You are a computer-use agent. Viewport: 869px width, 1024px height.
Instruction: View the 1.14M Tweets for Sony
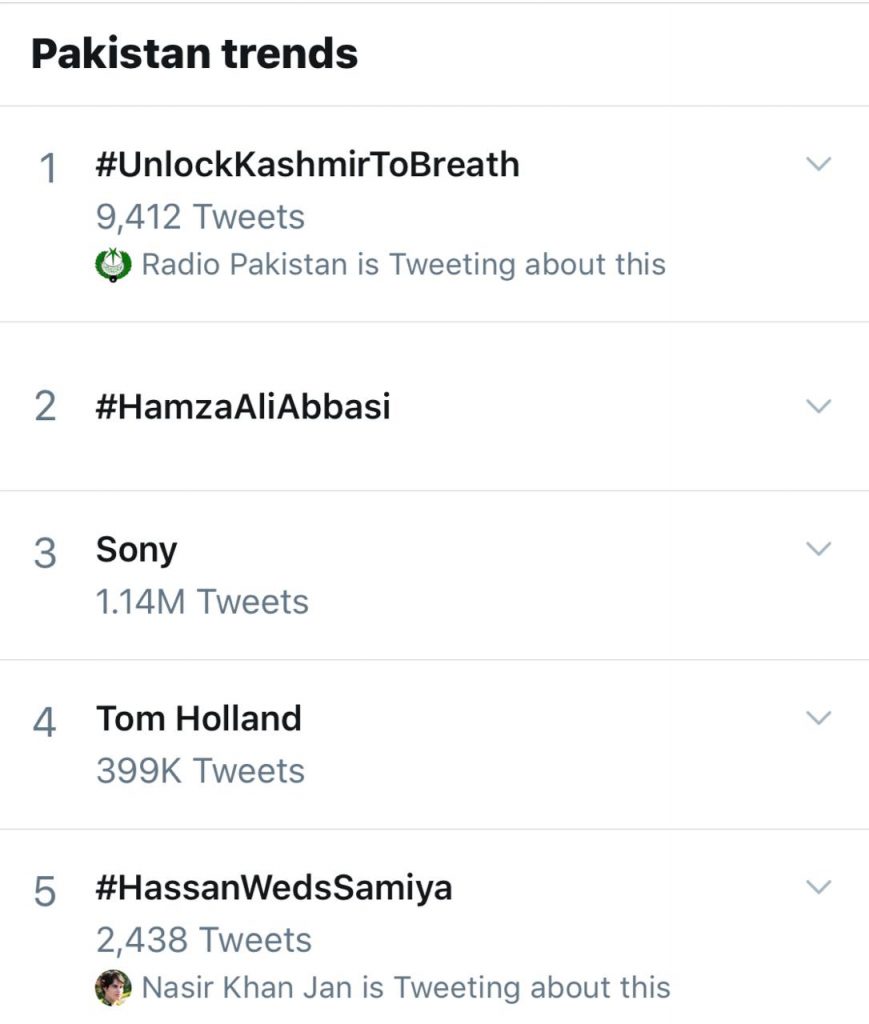(x=202, y=602)
